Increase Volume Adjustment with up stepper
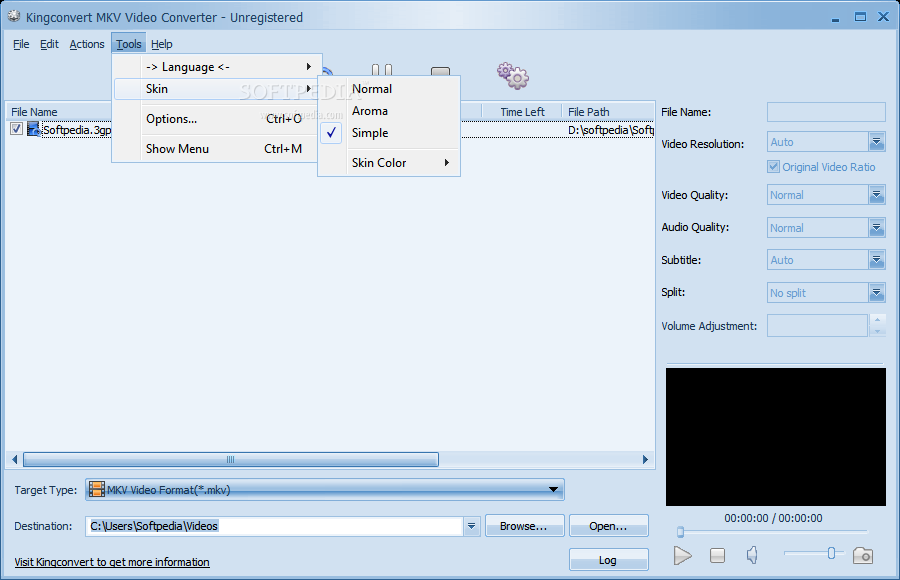This screenshot has width=900, height=580. pyautogui.click(x=877, y=320)
